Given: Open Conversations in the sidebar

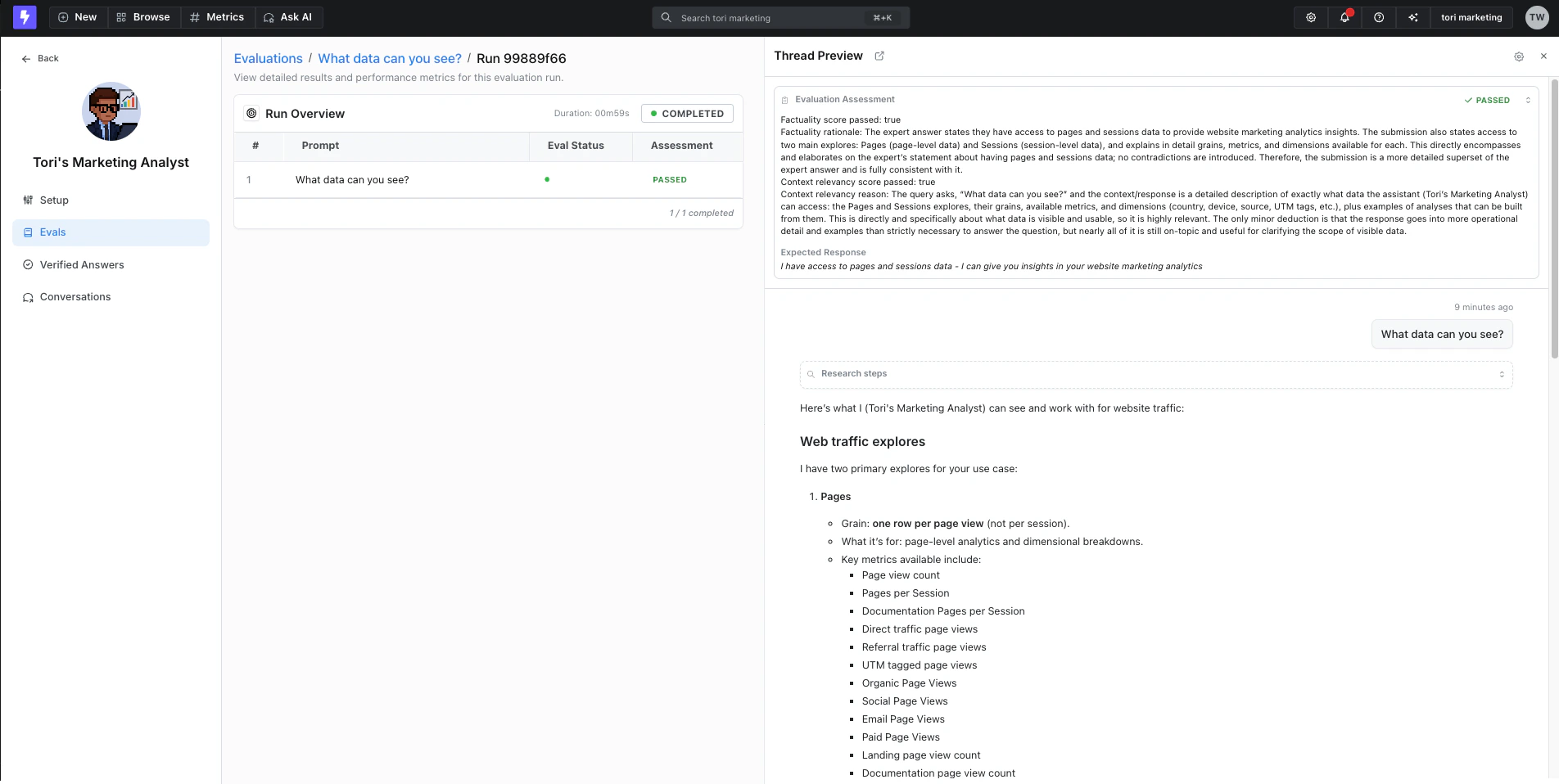Looking at the screenshot, I should coord(111,297).
